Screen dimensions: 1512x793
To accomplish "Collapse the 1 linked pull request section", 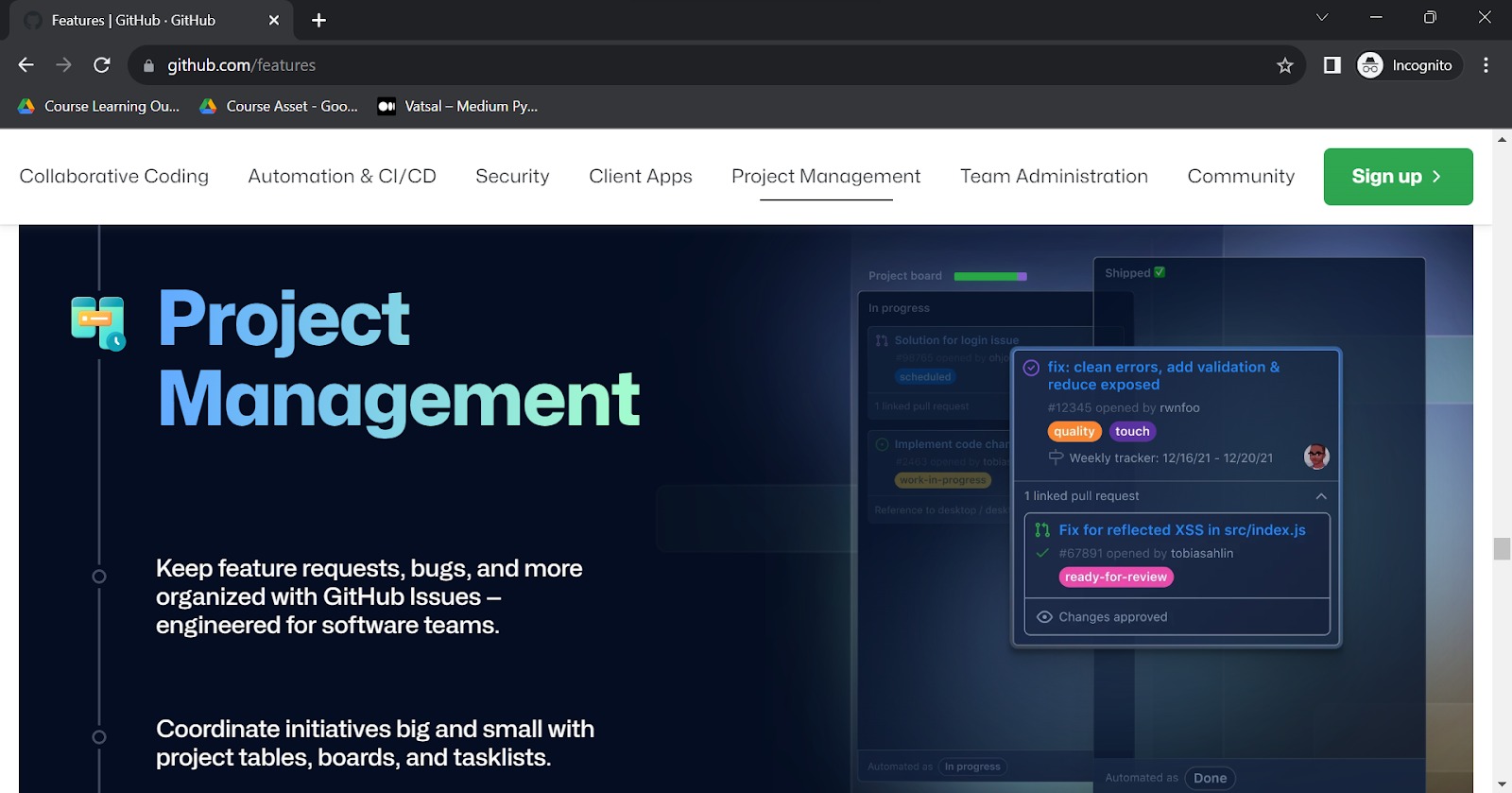I will pyautogui.click(x=1321, y=496).
